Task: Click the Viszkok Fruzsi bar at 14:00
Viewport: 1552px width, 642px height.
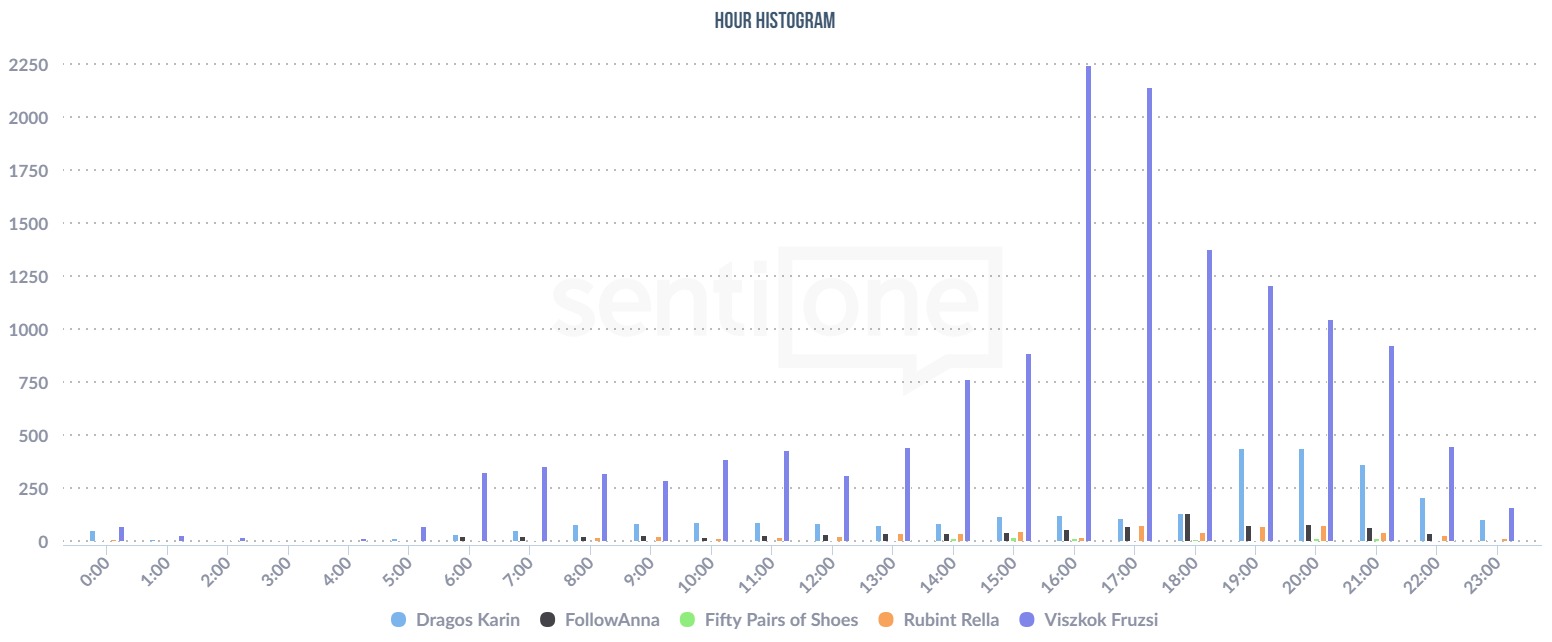Action: [967, 460]
